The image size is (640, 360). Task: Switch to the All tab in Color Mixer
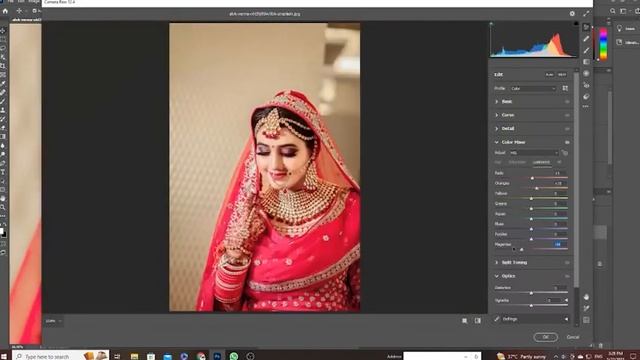[559, 162]
